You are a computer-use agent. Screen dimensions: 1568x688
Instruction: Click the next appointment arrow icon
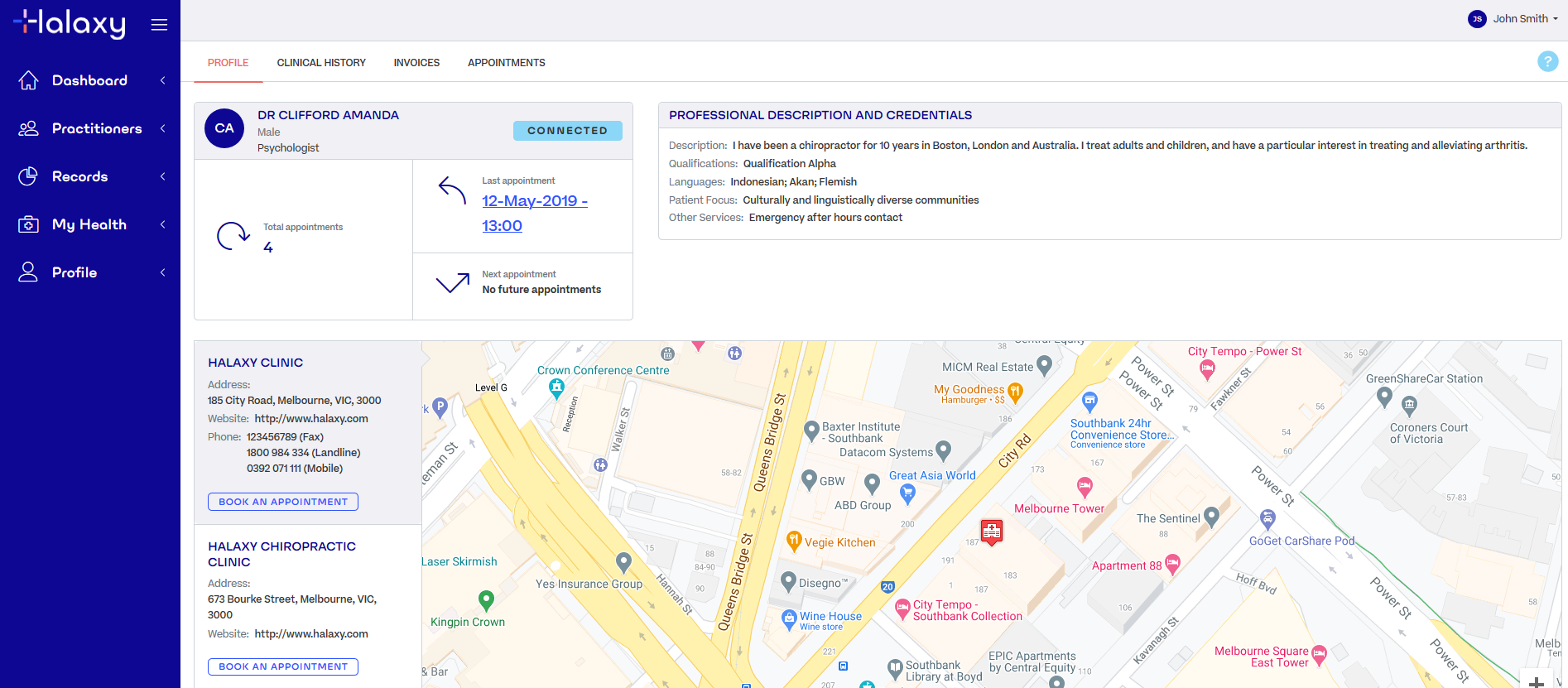click(453, 283)
